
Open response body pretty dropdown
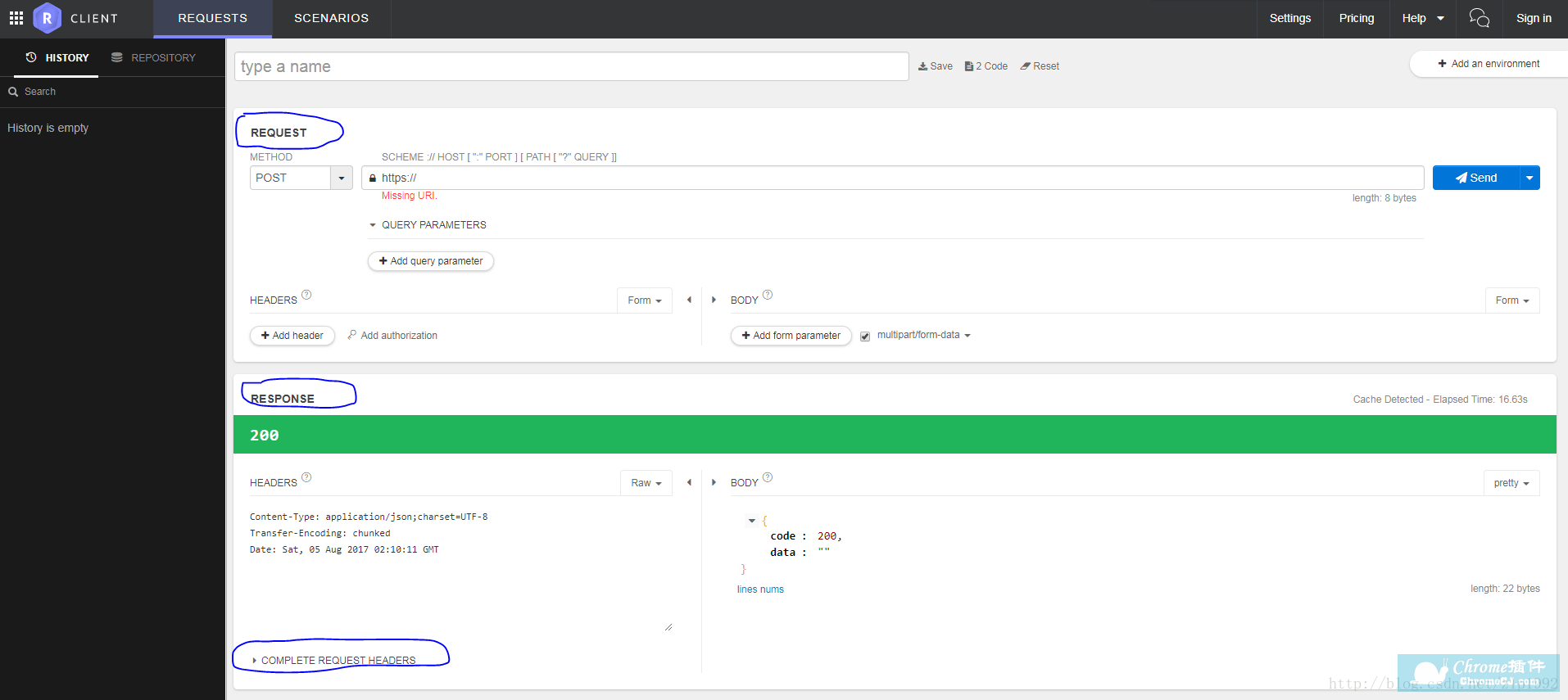(x=1511, y=483)
